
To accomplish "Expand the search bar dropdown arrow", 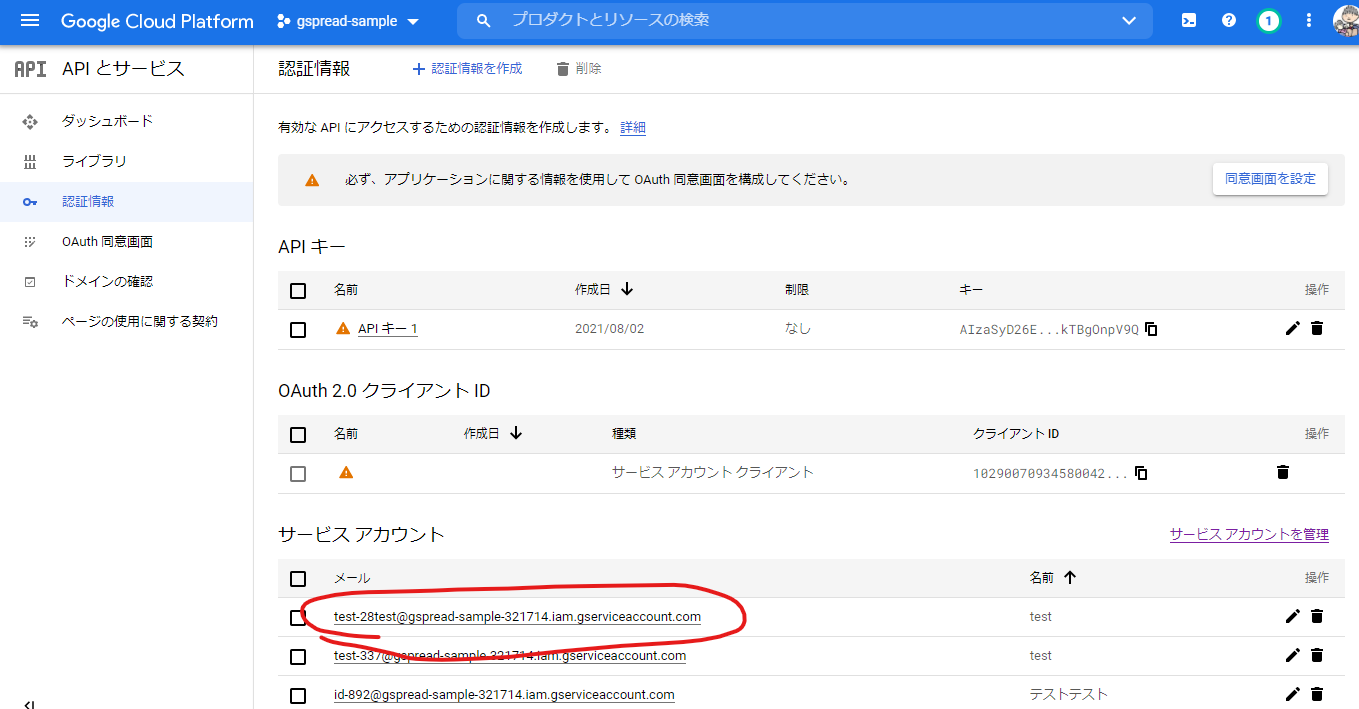I will pos(1129,21).
